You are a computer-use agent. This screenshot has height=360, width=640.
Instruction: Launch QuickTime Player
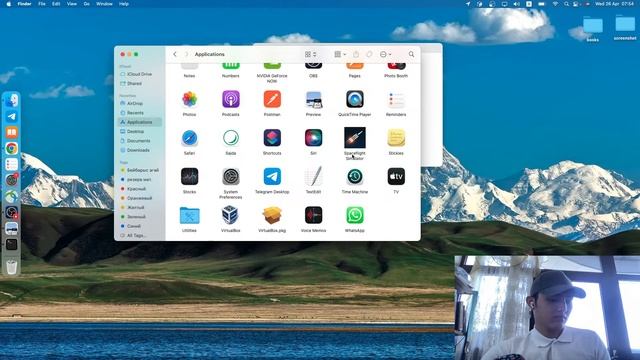(x=355, y=99)
